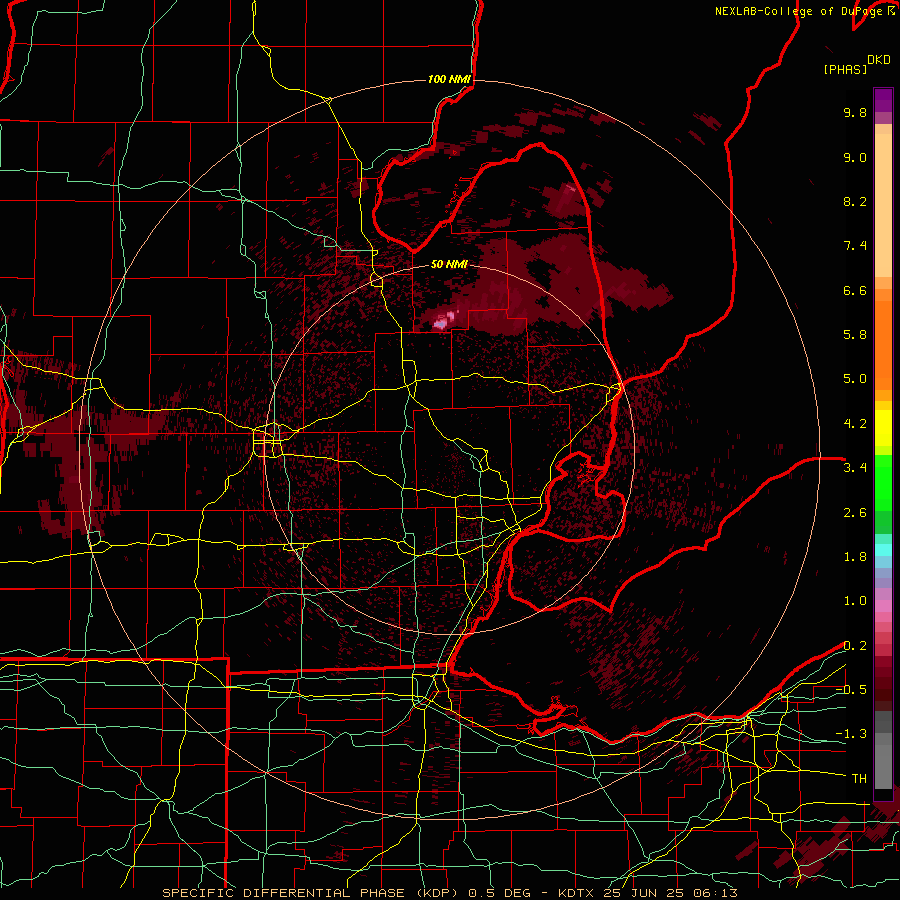The image size is (900, 900).
Task: Pick the purple top segment of color bar
Action: [x=883, y=100]
